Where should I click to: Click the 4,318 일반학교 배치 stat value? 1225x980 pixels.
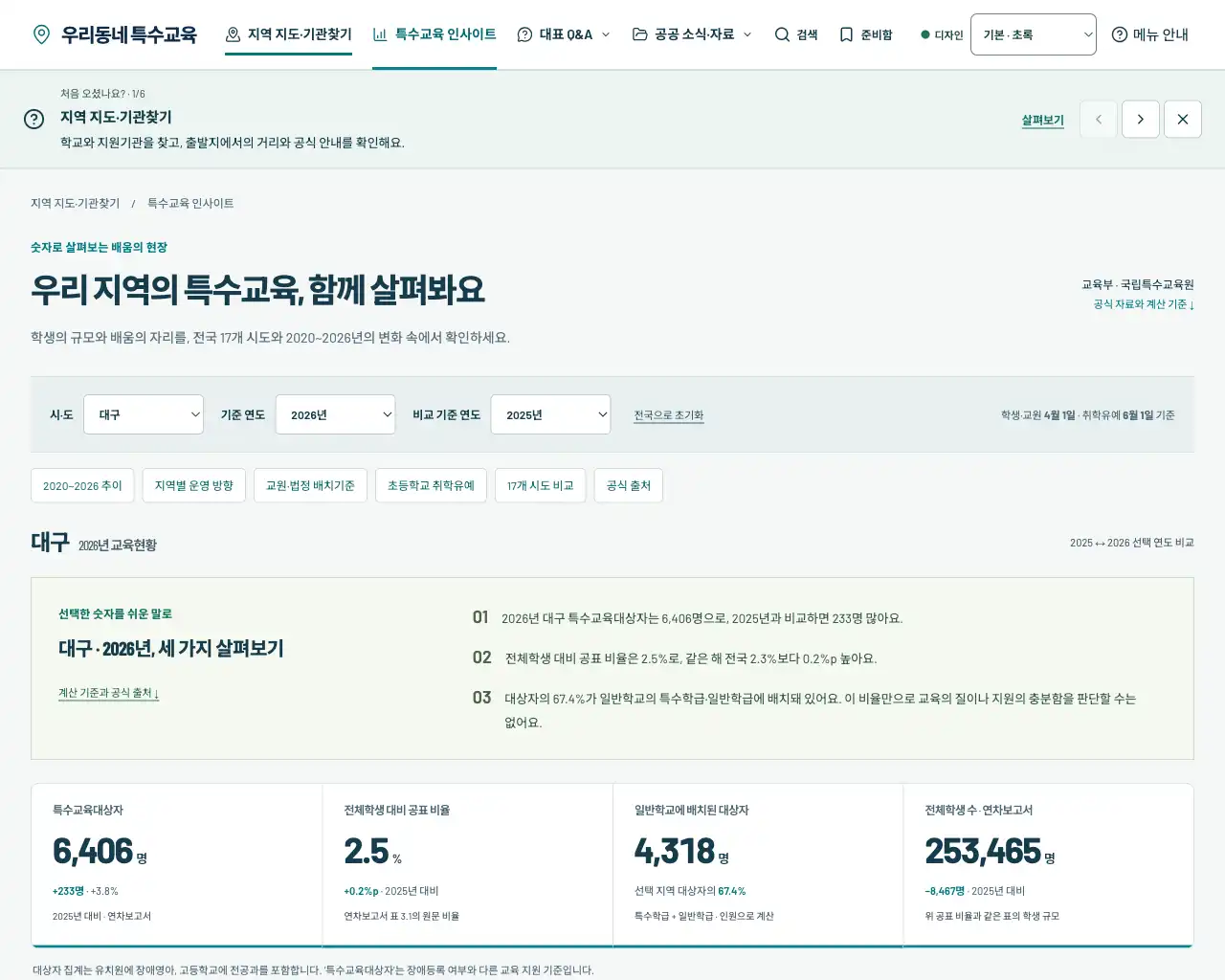click(x=675, y=851)
